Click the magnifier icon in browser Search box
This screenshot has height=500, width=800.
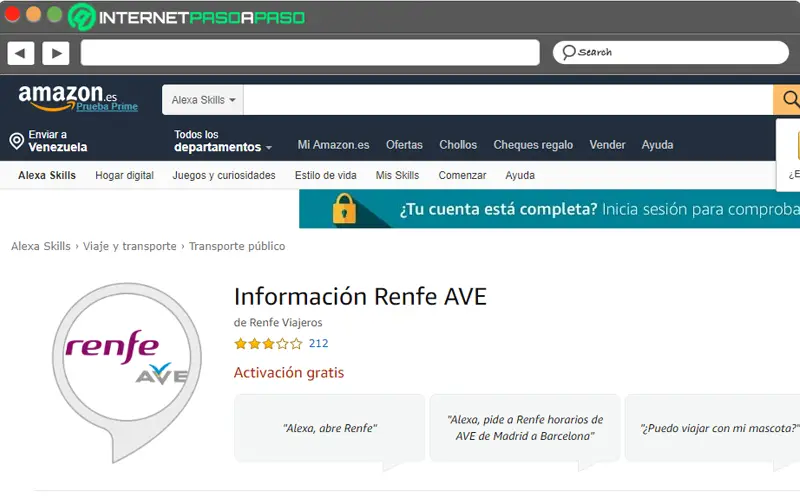click(568, 53)
